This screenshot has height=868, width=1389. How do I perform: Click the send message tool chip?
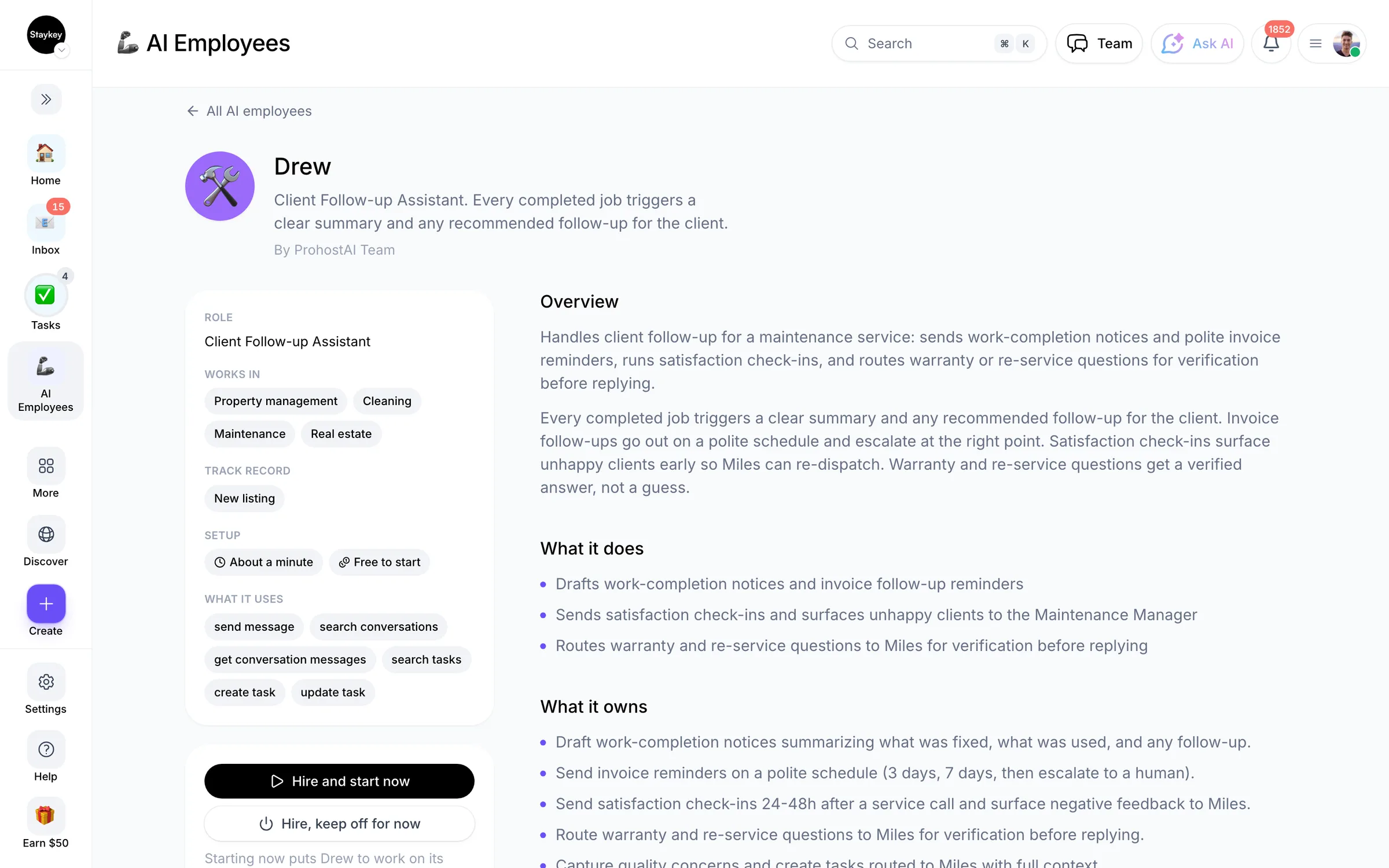(254, 627)
